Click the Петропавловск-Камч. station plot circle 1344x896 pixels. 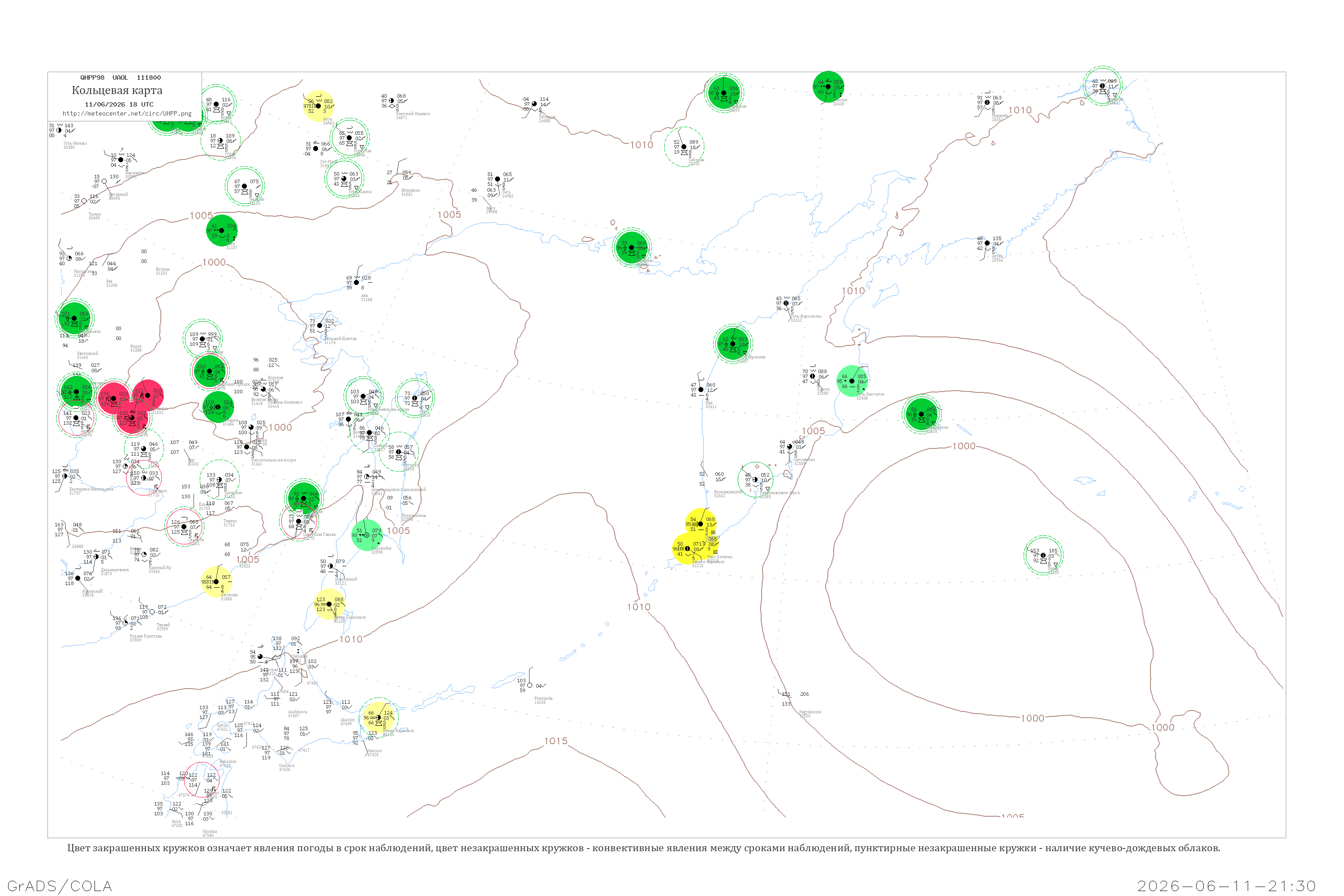click(x=755, y=479)
